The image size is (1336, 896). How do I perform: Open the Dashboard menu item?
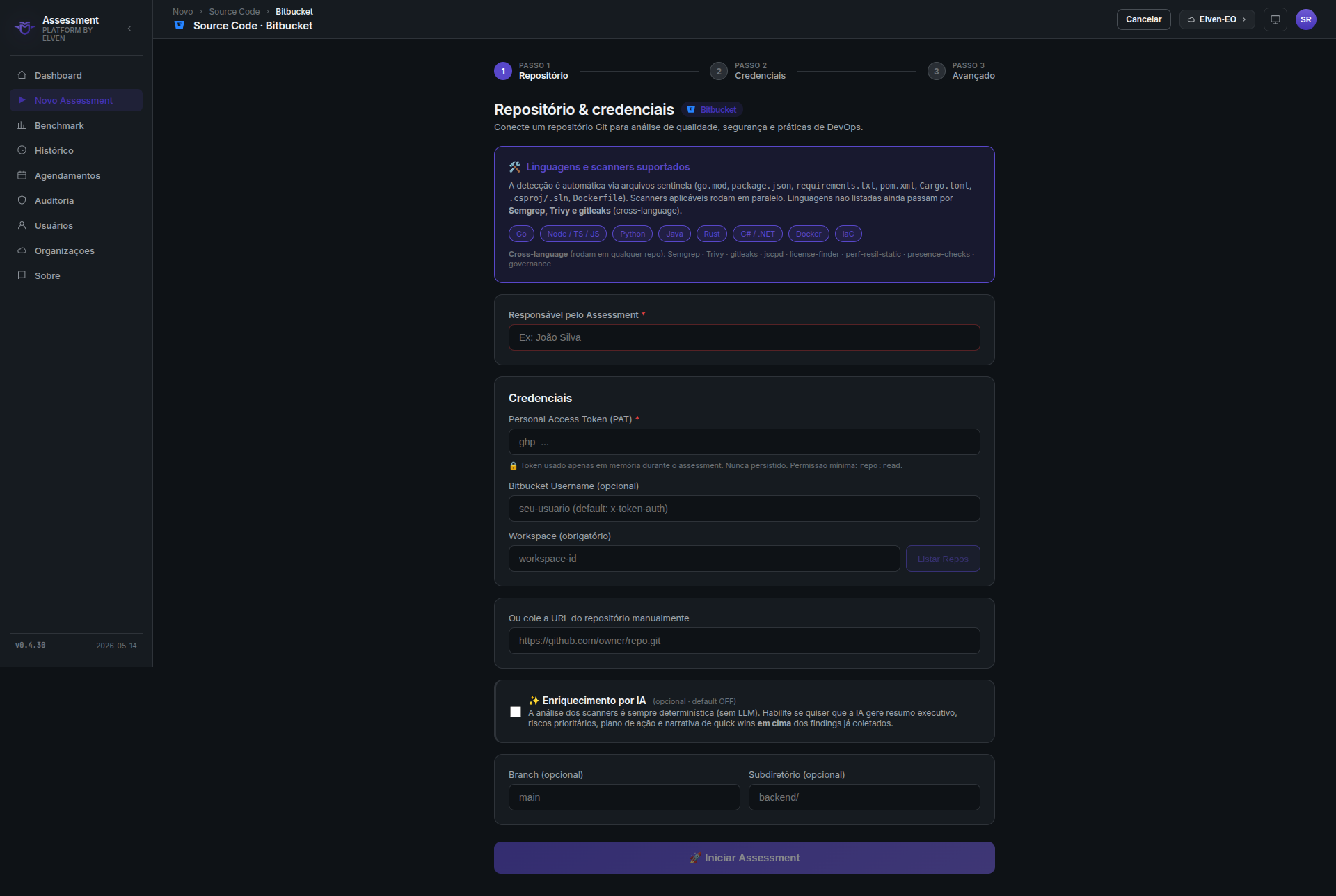click(76, 75)
